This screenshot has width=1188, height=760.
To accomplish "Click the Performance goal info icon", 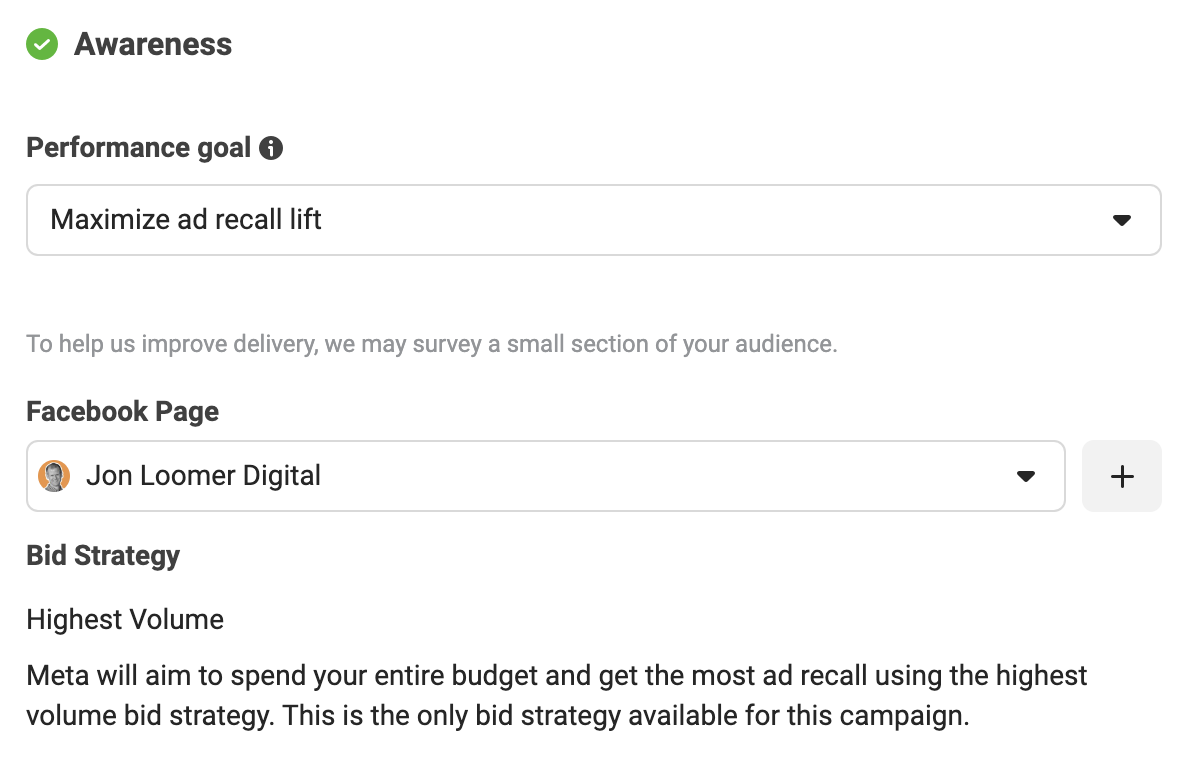I will coord(270,148).
